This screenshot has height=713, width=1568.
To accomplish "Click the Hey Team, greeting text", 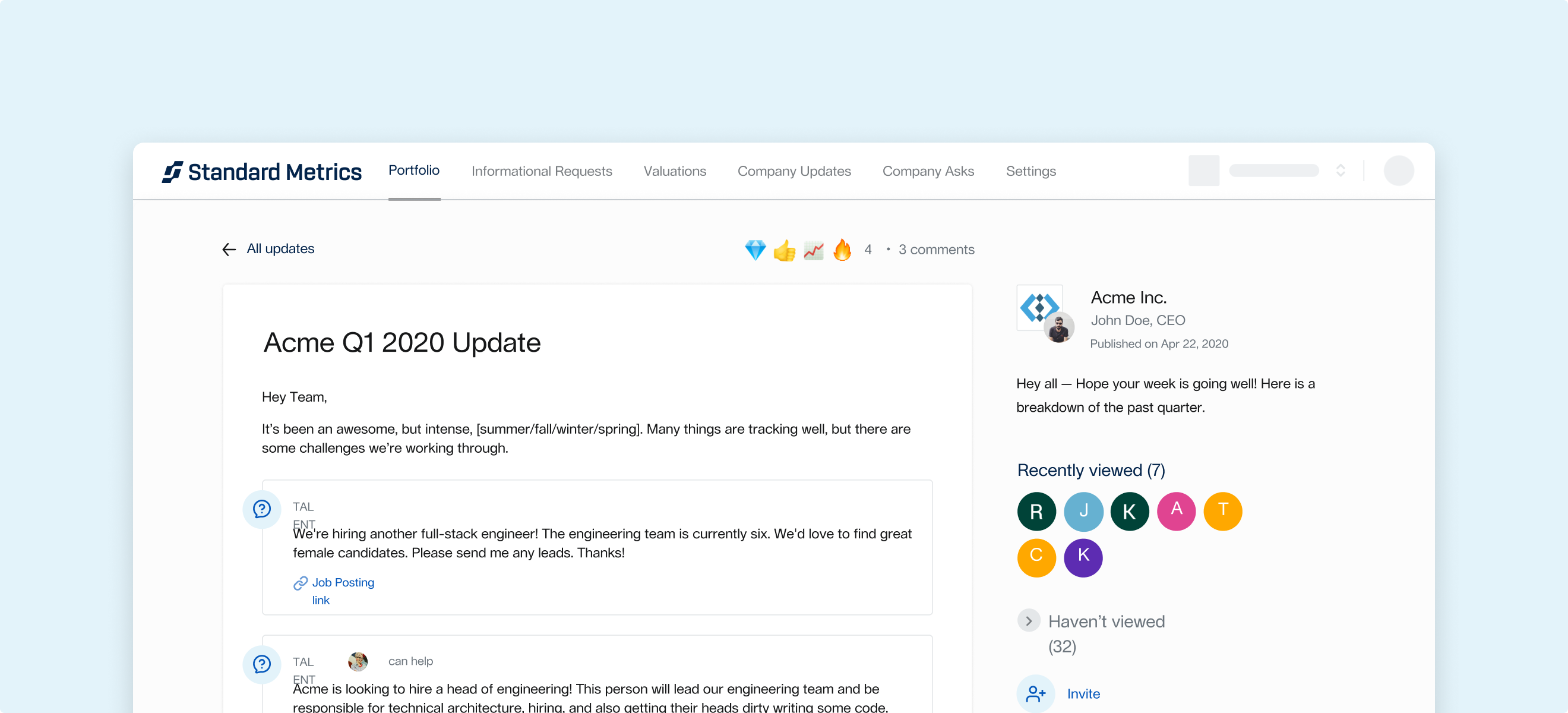I will (x=294, y=397).
